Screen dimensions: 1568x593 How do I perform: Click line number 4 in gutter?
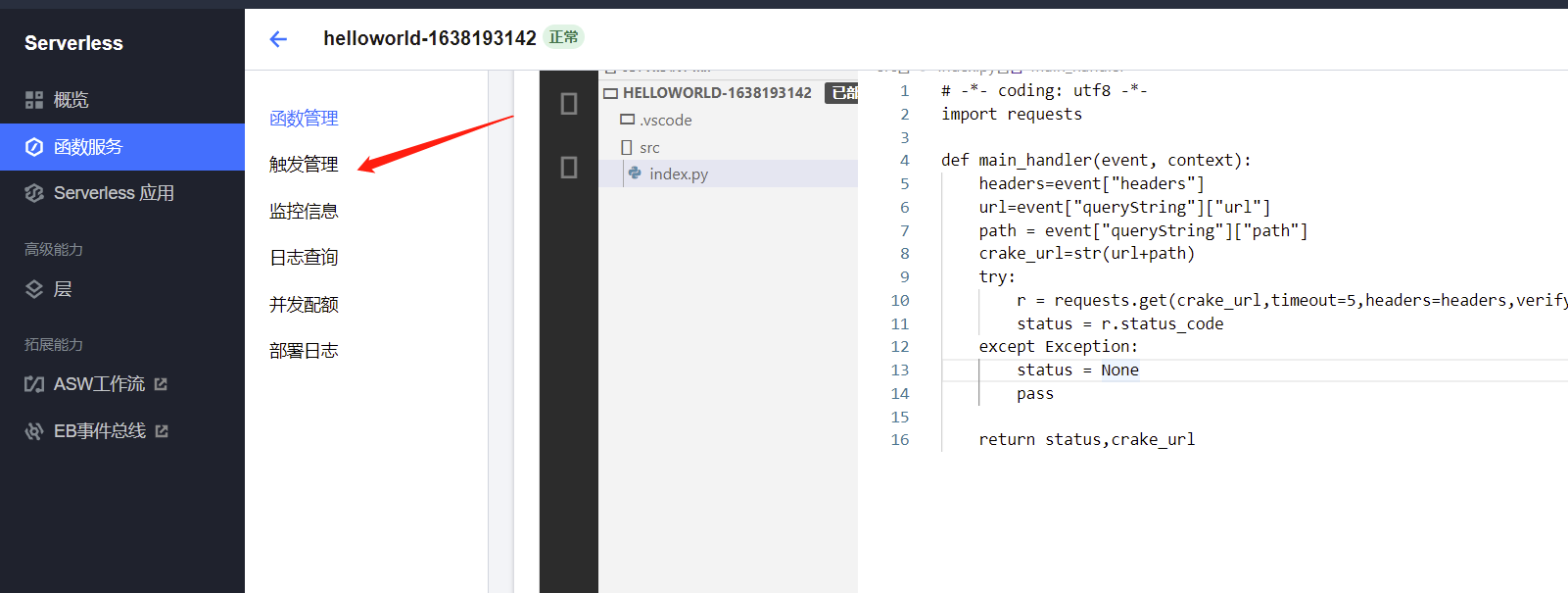coord(904,160)
